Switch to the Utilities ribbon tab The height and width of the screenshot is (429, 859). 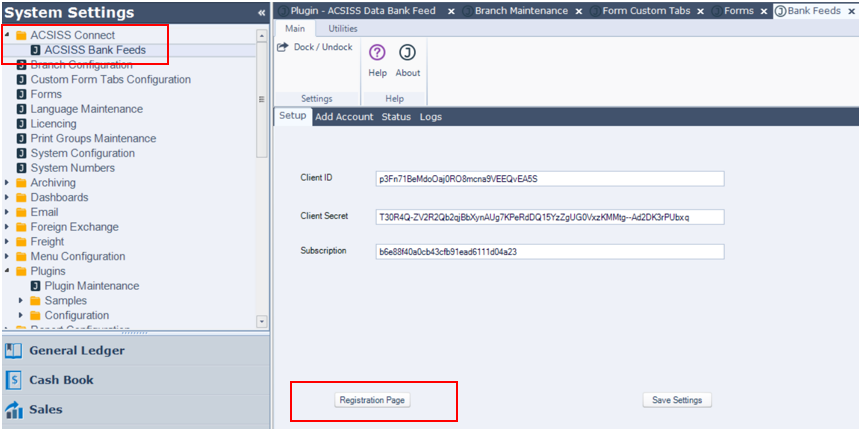pos(343,29)
